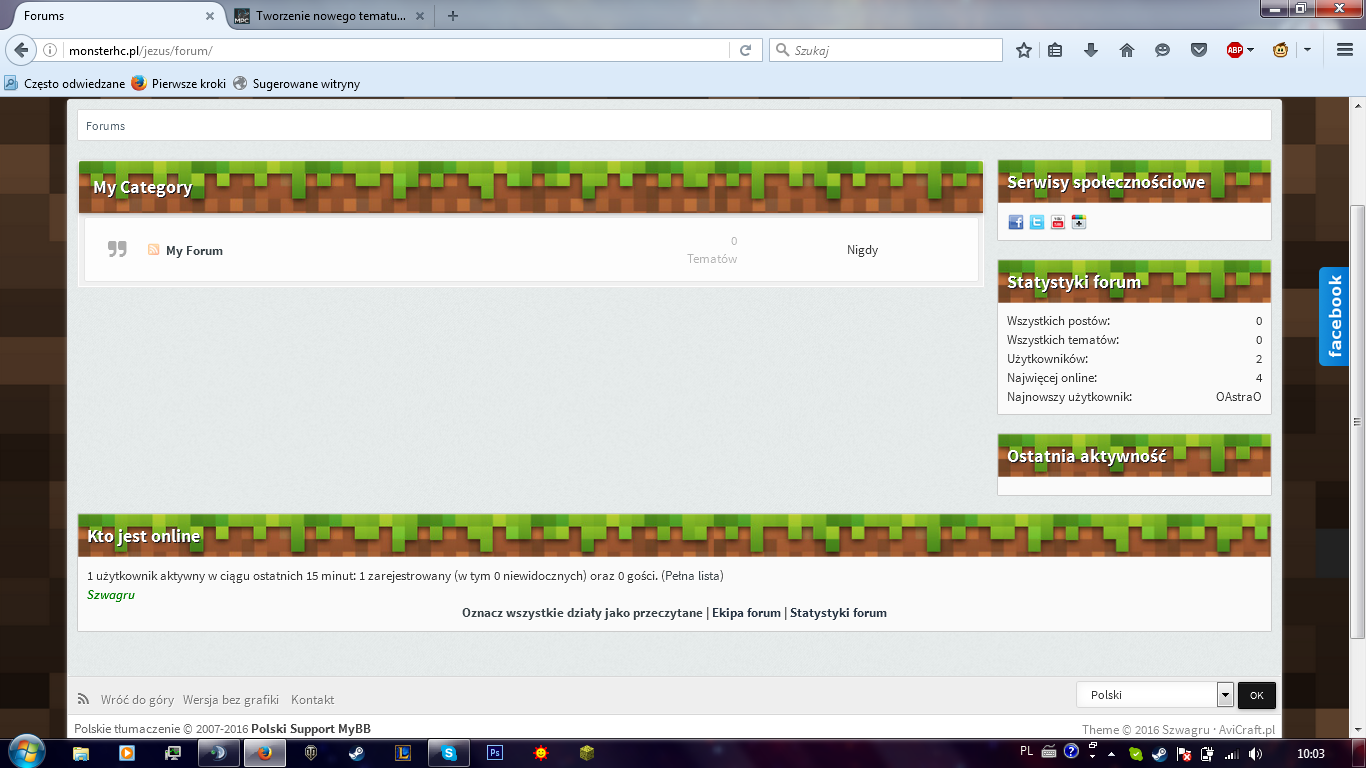Reload the page with the refresh icon
Image resolution: width=1366 pixels, height=768 pixels.
tap(745, 50)
